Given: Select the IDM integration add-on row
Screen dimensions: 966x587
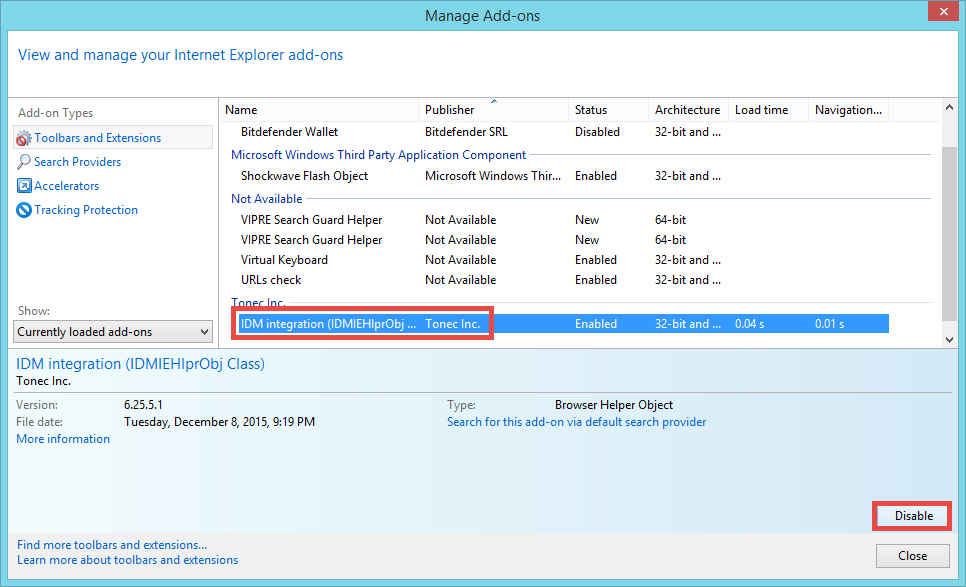Looking at the screenshot, I should (x=561, y=323).
